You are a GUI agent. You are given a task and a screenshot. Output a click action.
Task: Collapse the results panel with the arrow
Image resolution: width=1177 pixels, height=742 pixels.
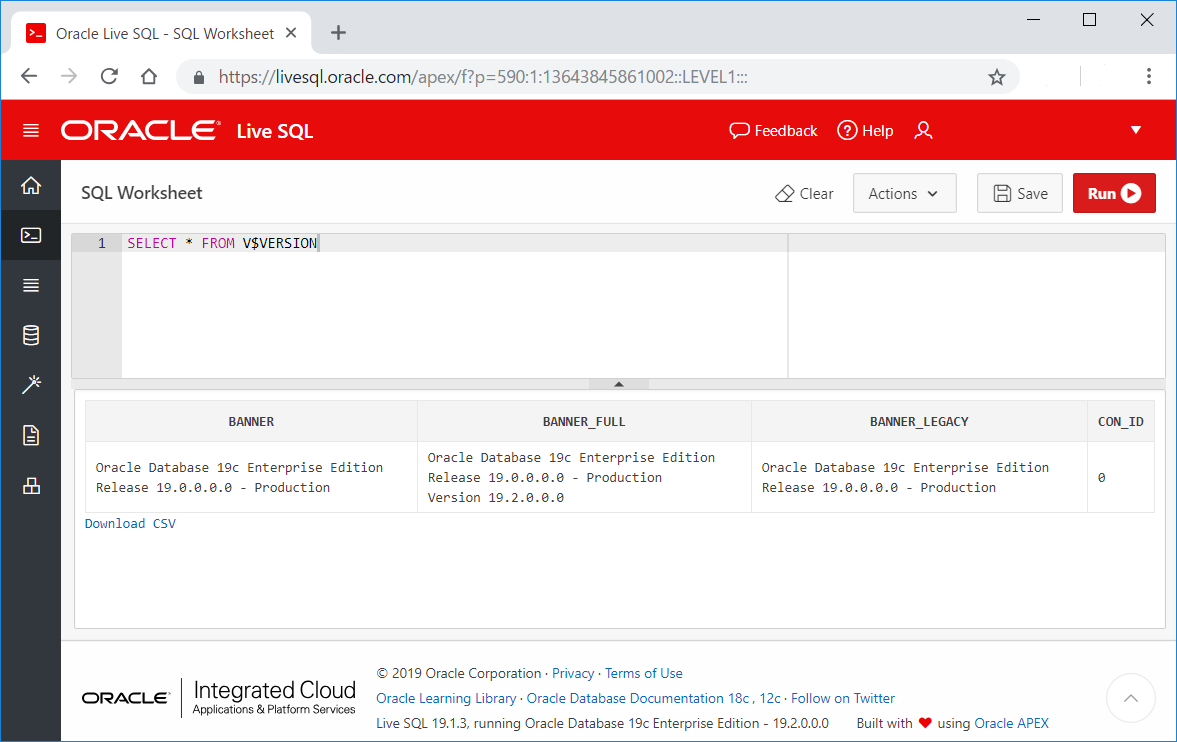coord(618,382)
